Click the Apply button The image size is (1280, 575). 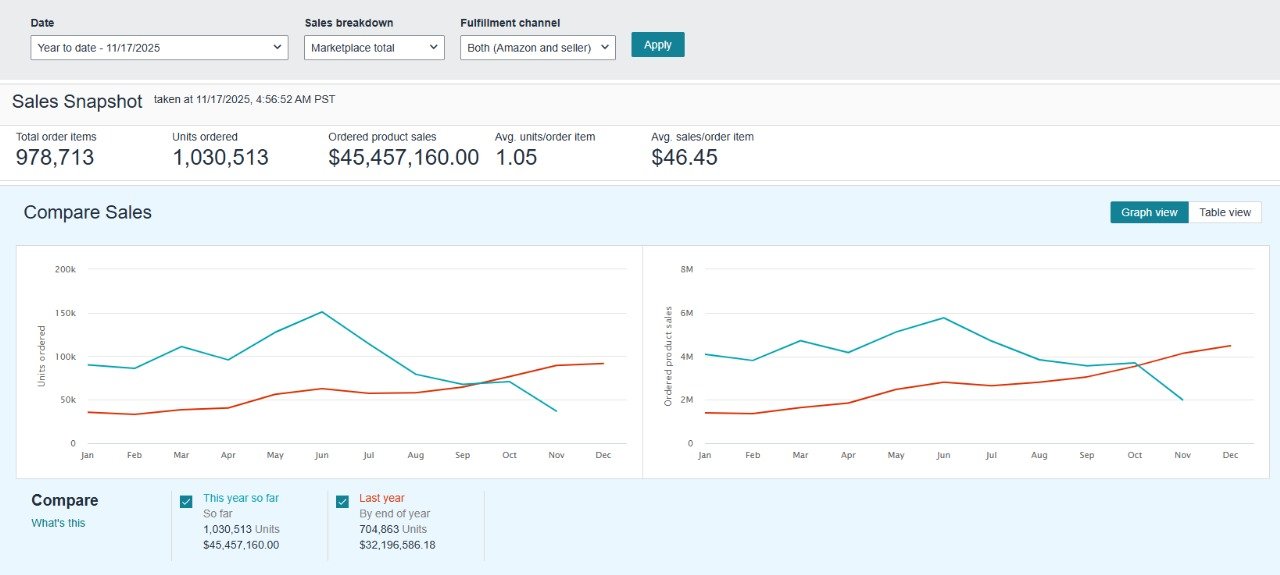[x=657, y=45]
